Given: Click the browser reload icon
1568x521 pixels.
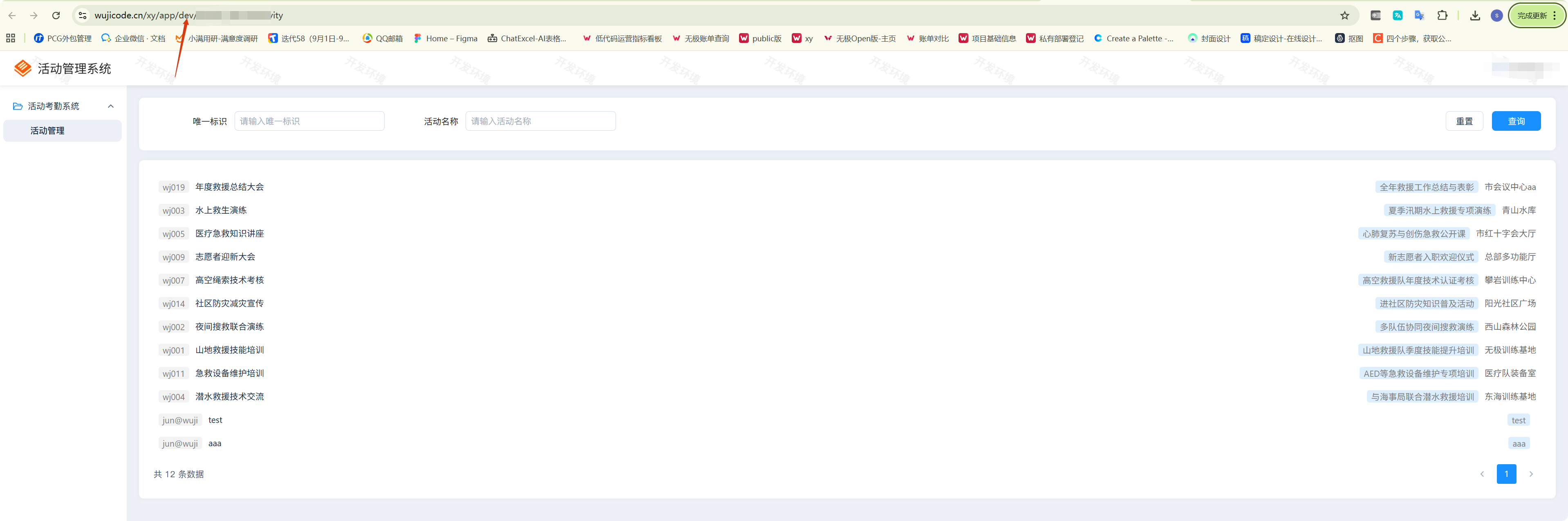Looking at the screenshot, I should (x=56, y=16).
